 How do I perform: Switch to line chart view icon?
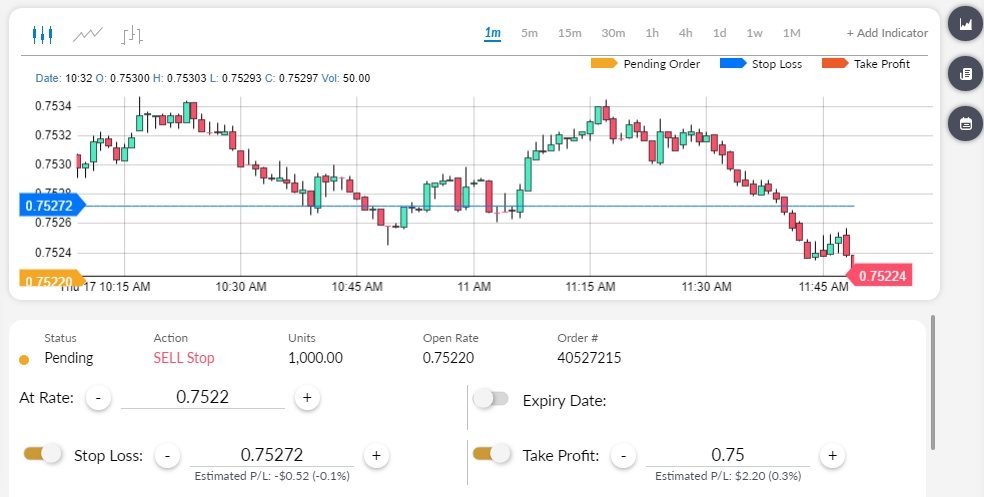88,35
